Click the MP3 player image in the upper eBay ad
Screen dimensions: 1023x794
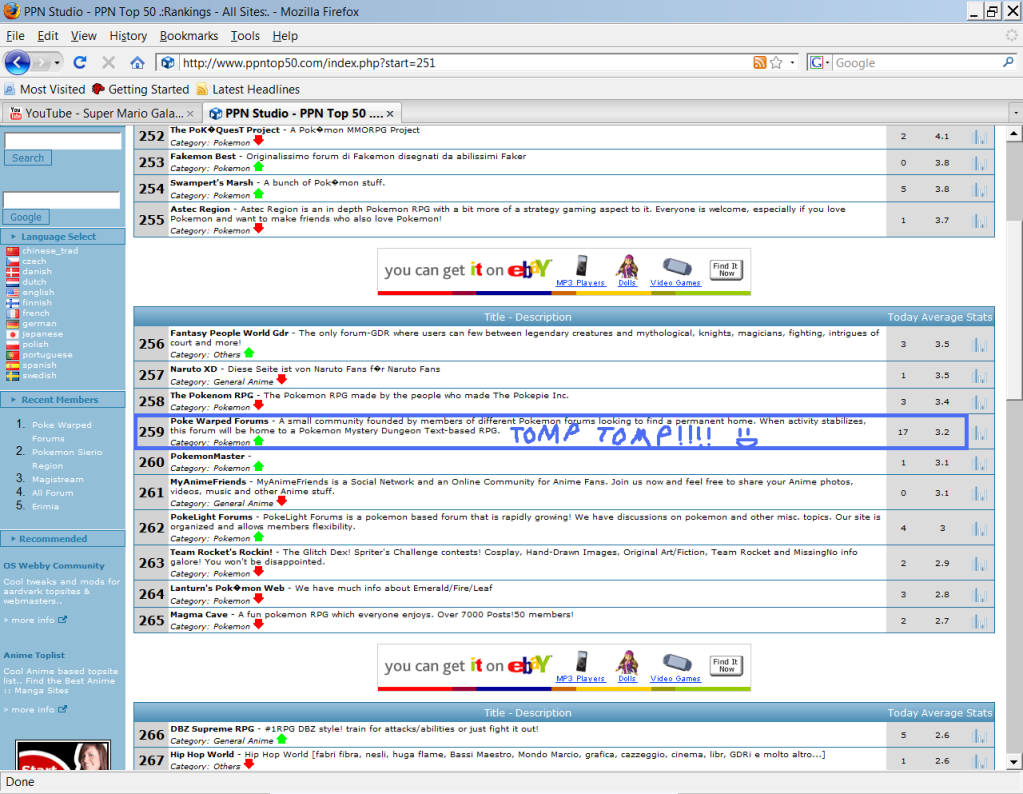point(581,266)
